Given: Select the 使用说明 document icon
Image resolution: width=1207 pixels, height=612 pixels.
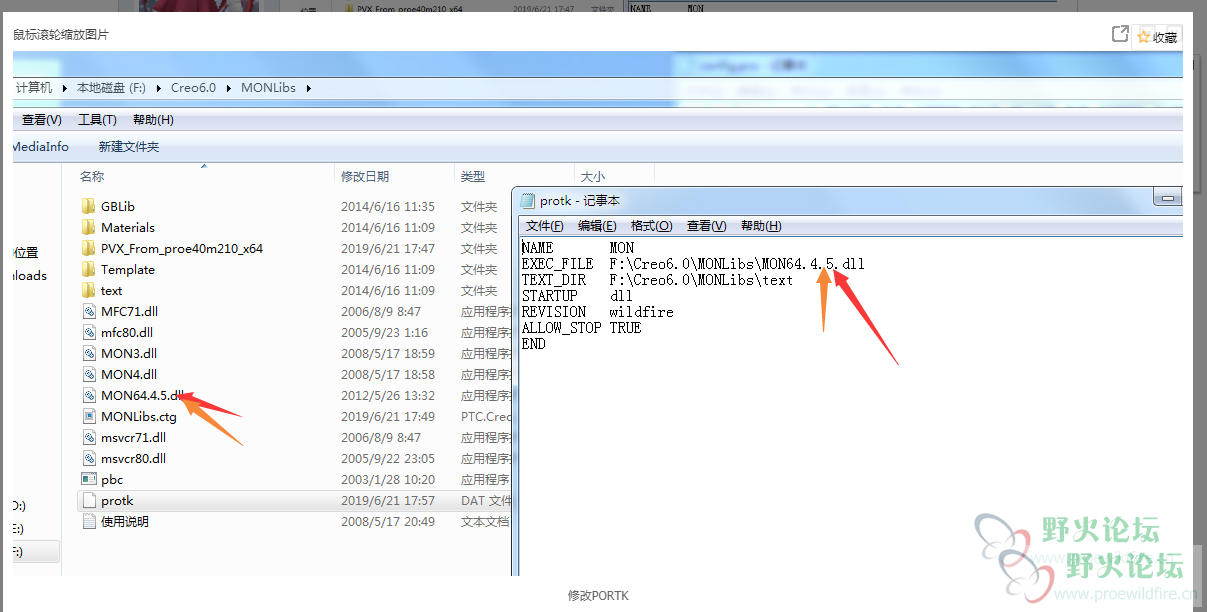Looking at the screenshot, I should coord(88,522).
